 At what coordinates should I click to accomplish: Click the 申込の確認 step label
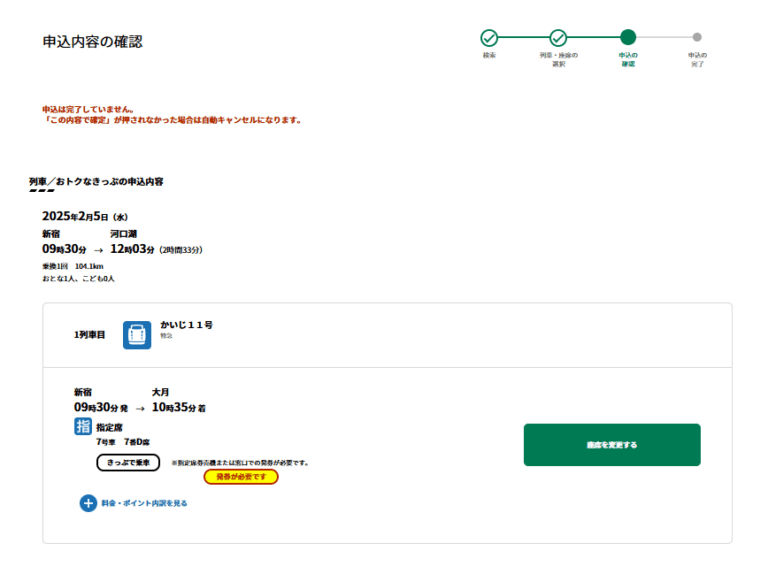point(628,59)
